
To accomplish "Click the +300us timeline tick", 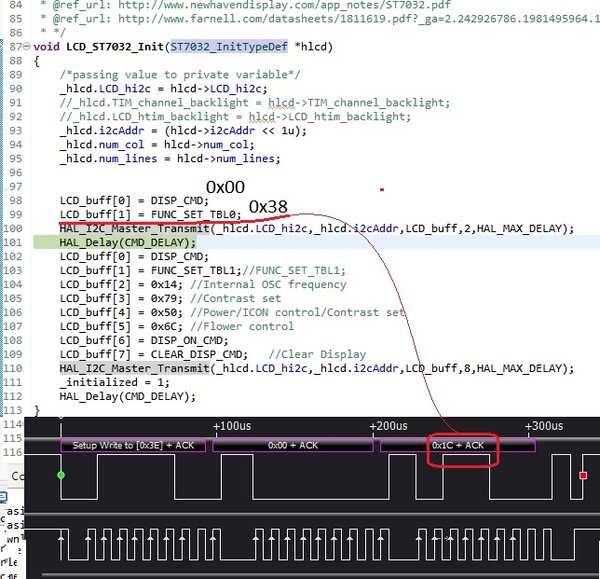I will click(544, 426).
